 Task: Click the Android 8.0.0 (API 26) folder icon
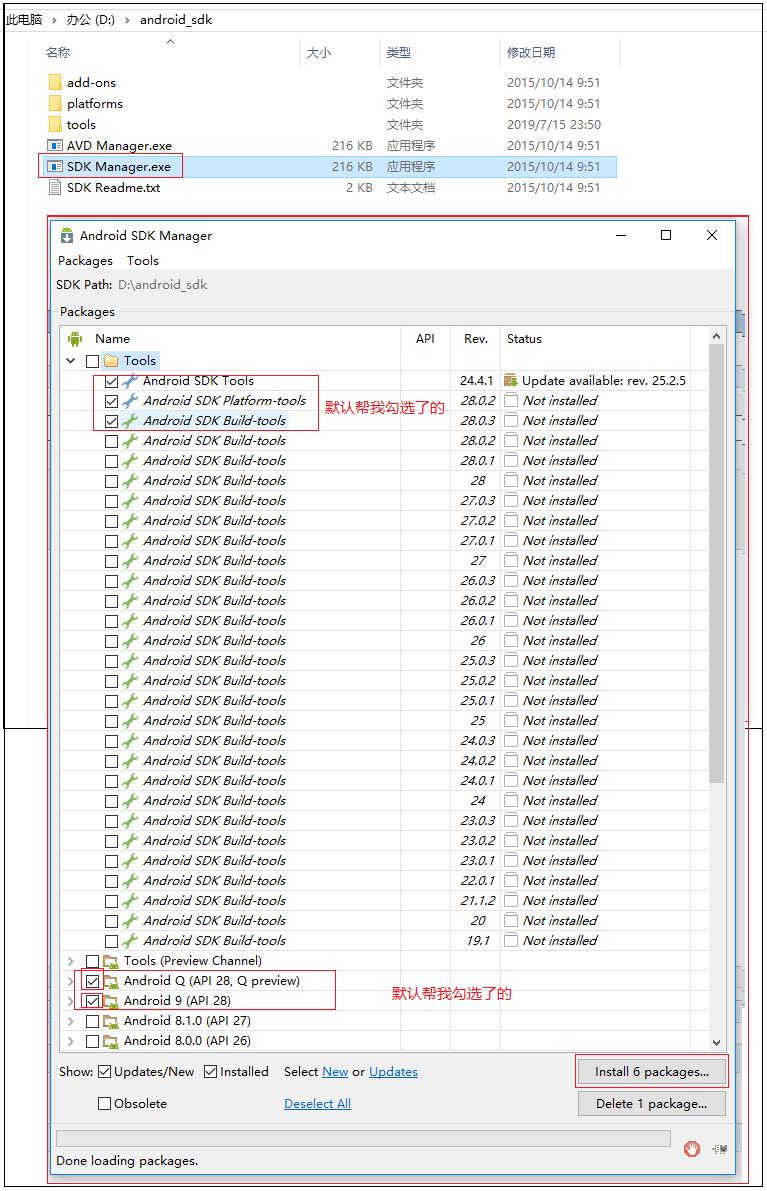coord(111,1041)
